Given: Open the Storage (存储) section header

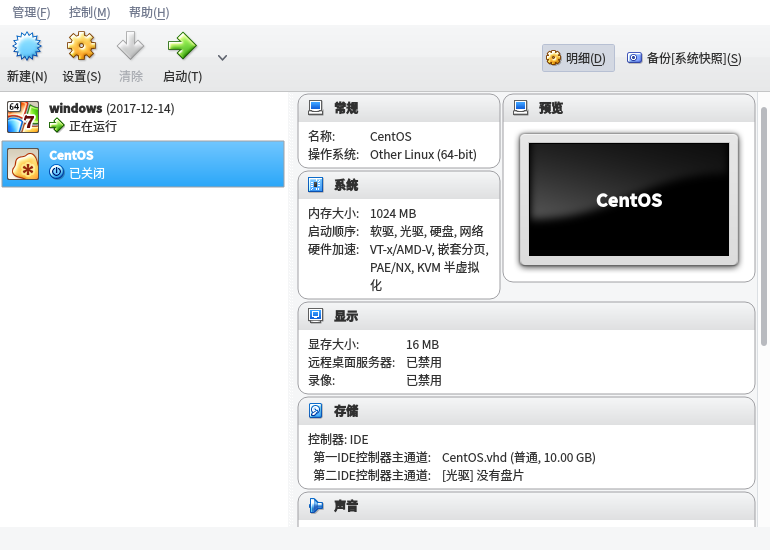Looking at the screenshot, I should [526, 411].
